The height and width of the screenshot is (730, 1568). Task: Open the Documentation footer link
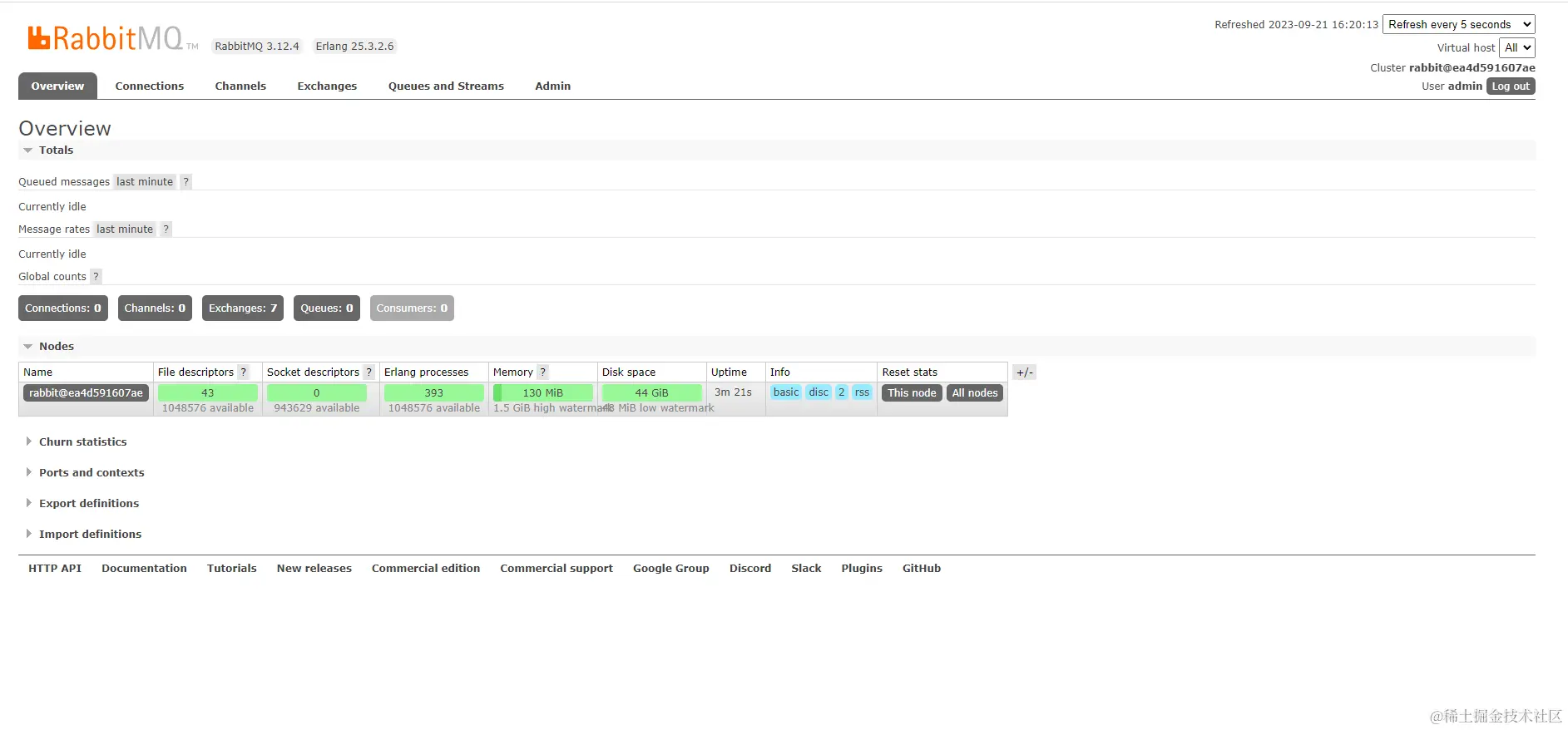coord(144,569)
